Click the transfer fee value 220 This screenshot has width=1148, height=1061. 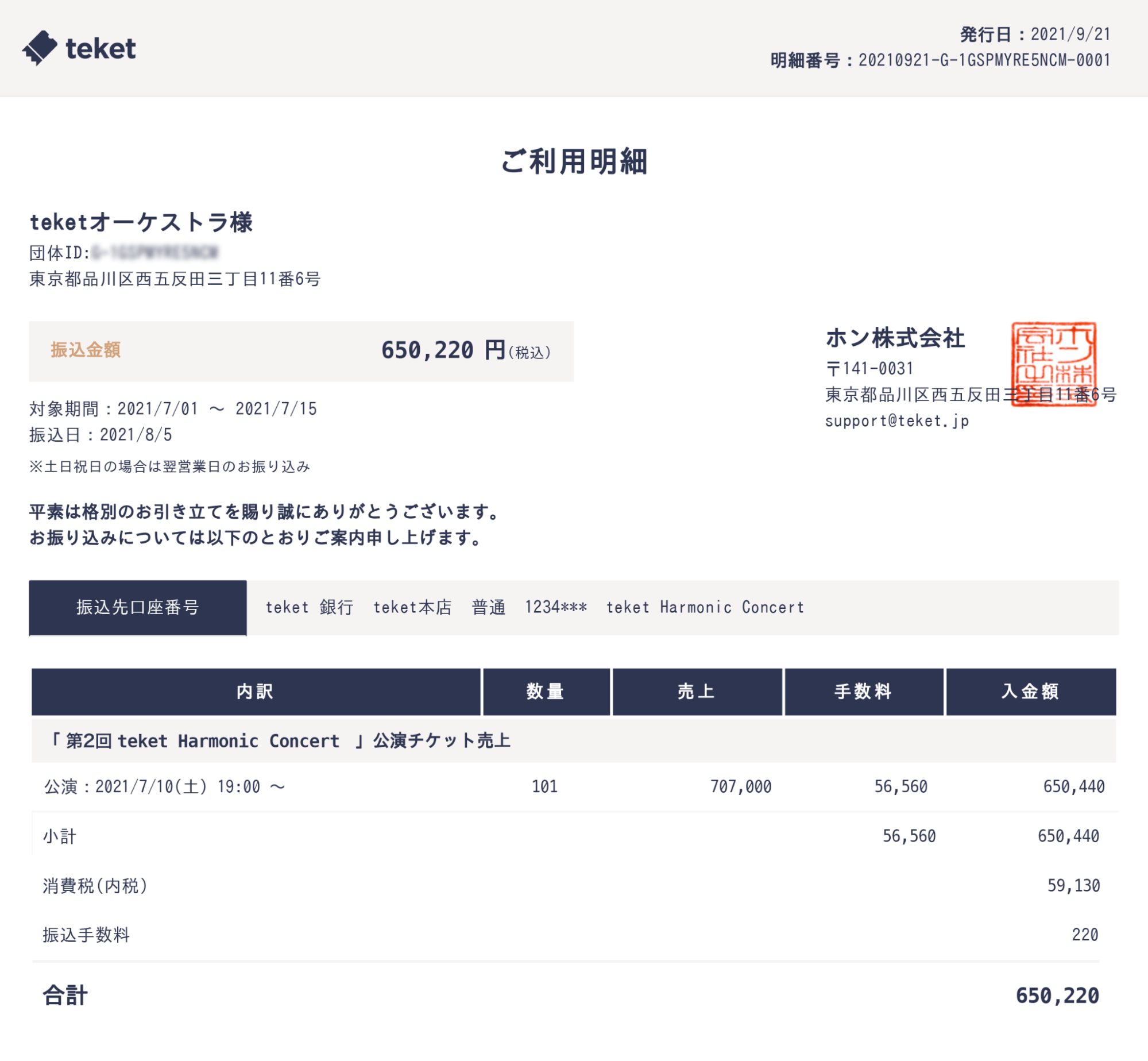(1085, 935)
